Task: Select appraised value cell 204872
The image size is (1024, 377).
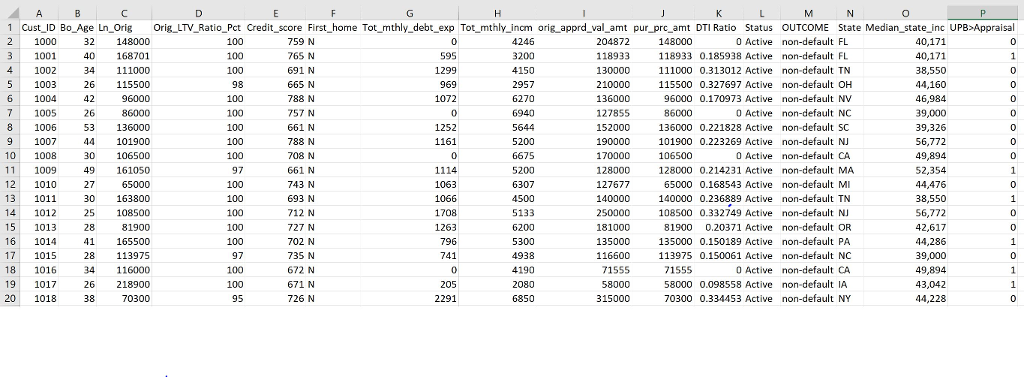Action: pyautogui.click(x=584, y=42)
